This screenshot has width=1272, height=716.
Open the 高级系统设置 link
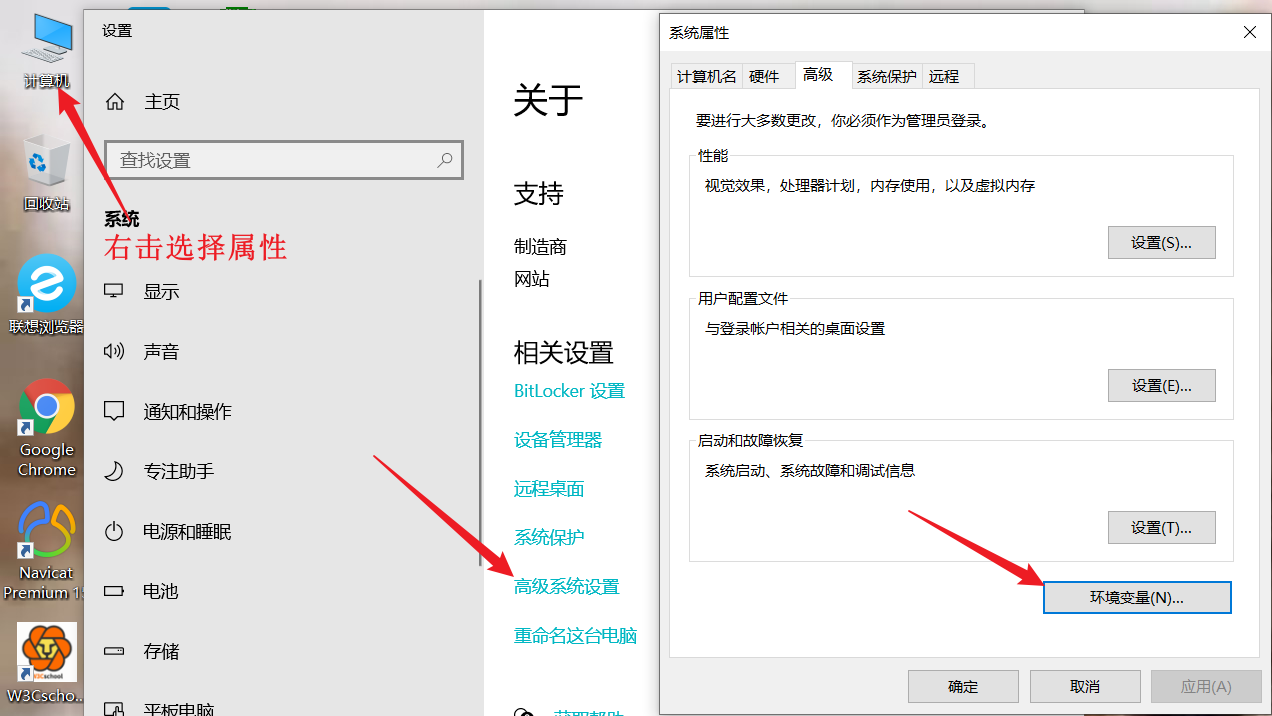pyautogui.click(x=567, y=587)
